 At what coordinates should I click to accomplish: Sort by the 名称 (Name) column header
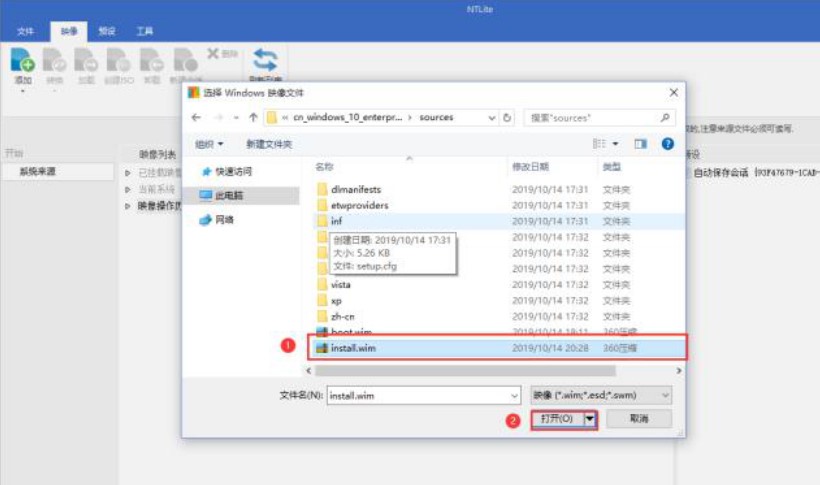tap(324, 166)
